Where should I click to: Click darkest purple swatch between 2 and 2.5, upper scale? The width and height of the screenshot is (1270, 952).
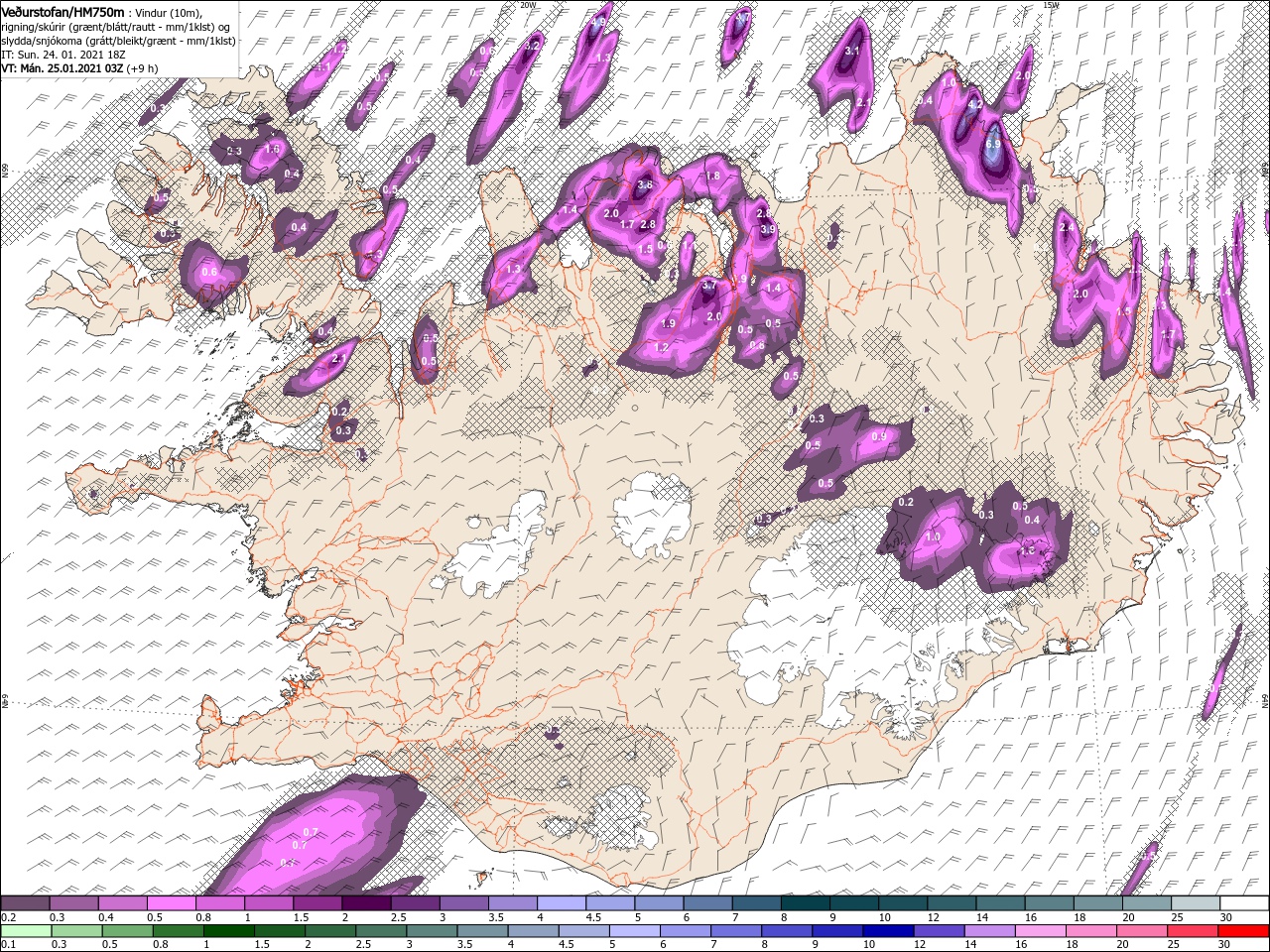tap(365, 903)
